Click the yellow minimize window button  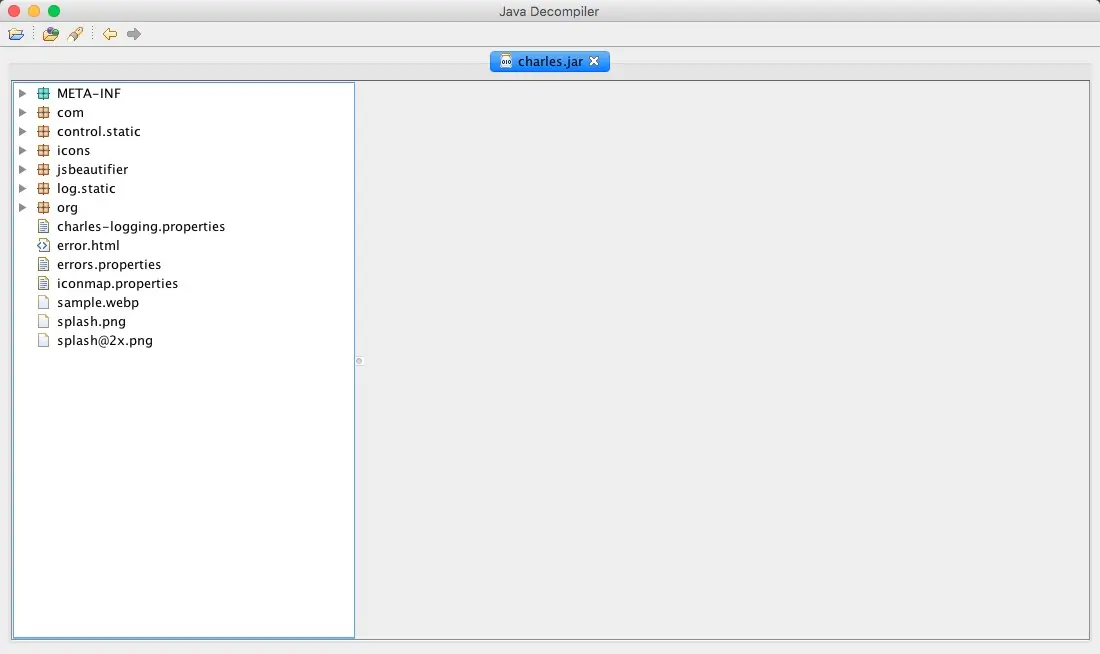34,11
